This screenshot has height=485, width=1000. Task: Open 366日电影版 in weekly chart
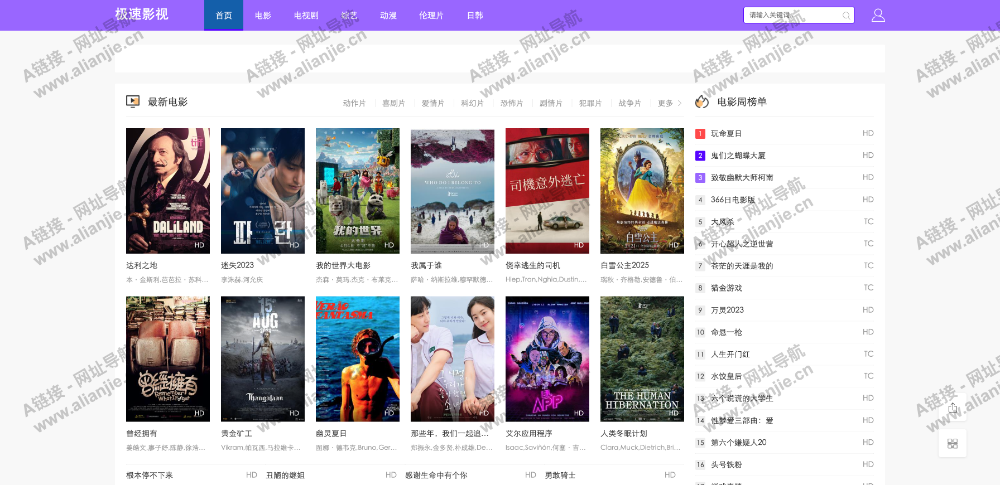pos(733,200)
